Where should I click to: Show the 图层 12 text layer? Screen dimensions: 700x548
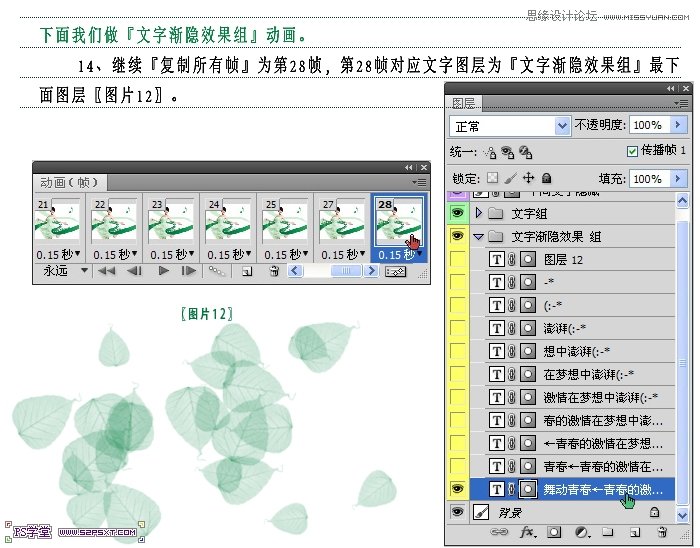coord(457,259)
